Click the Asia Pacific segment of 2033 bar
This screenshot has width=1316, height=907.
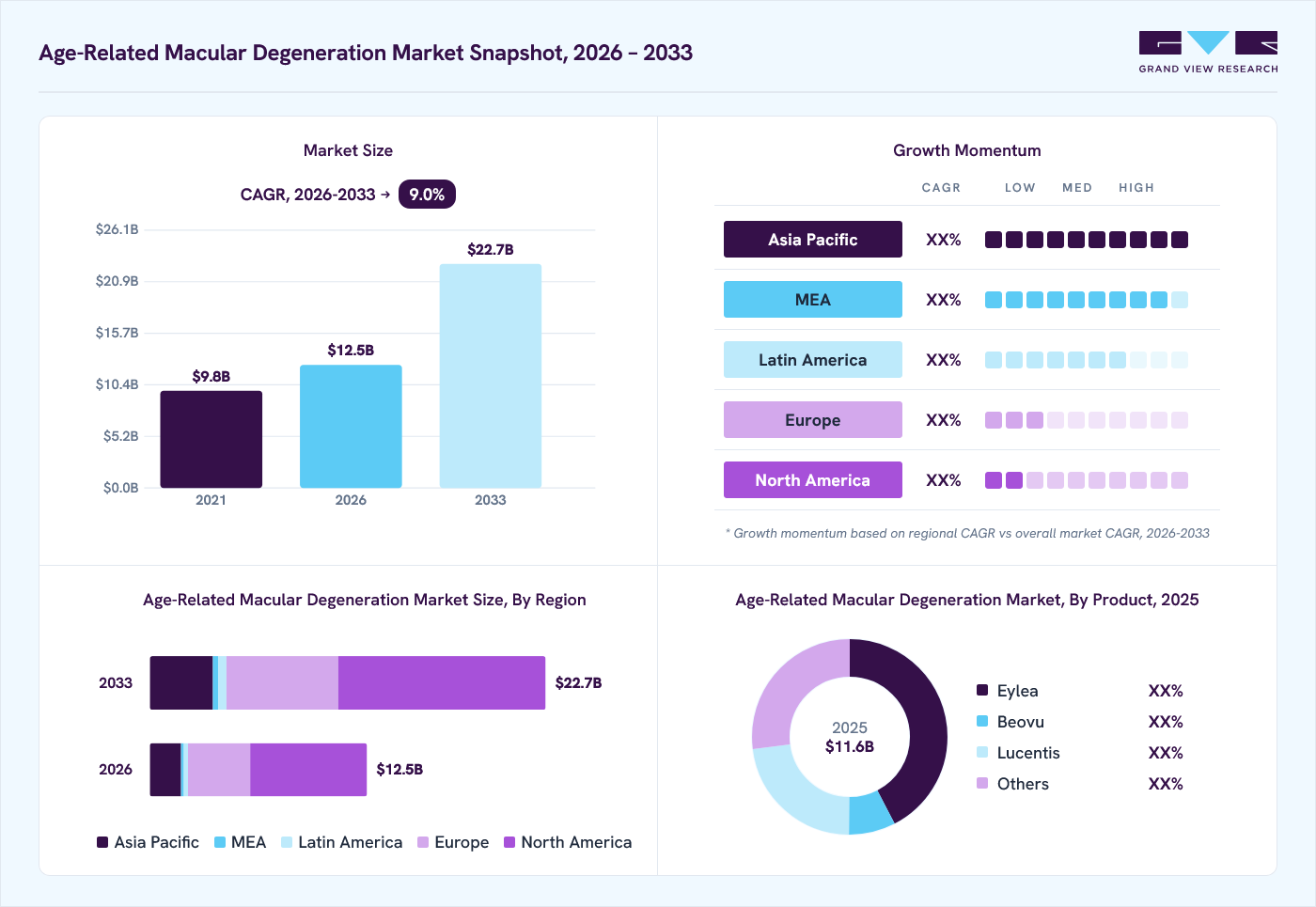coord(181,682)
